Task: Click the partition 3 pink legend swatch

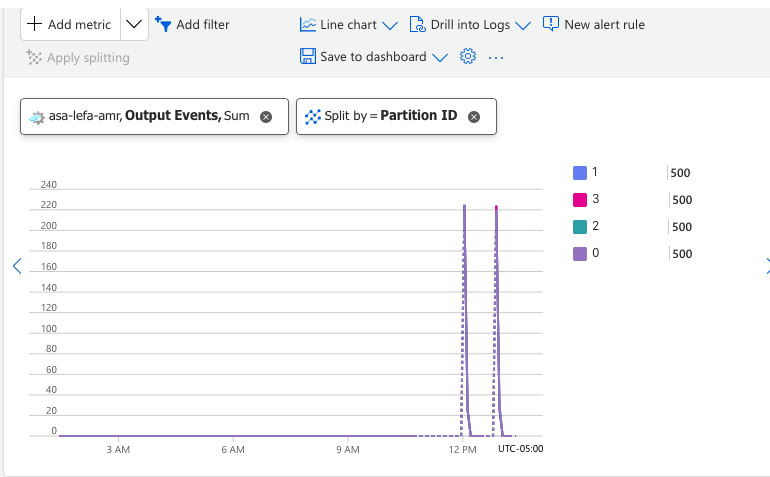Action: pyautogui.click(x=580, y=200)
